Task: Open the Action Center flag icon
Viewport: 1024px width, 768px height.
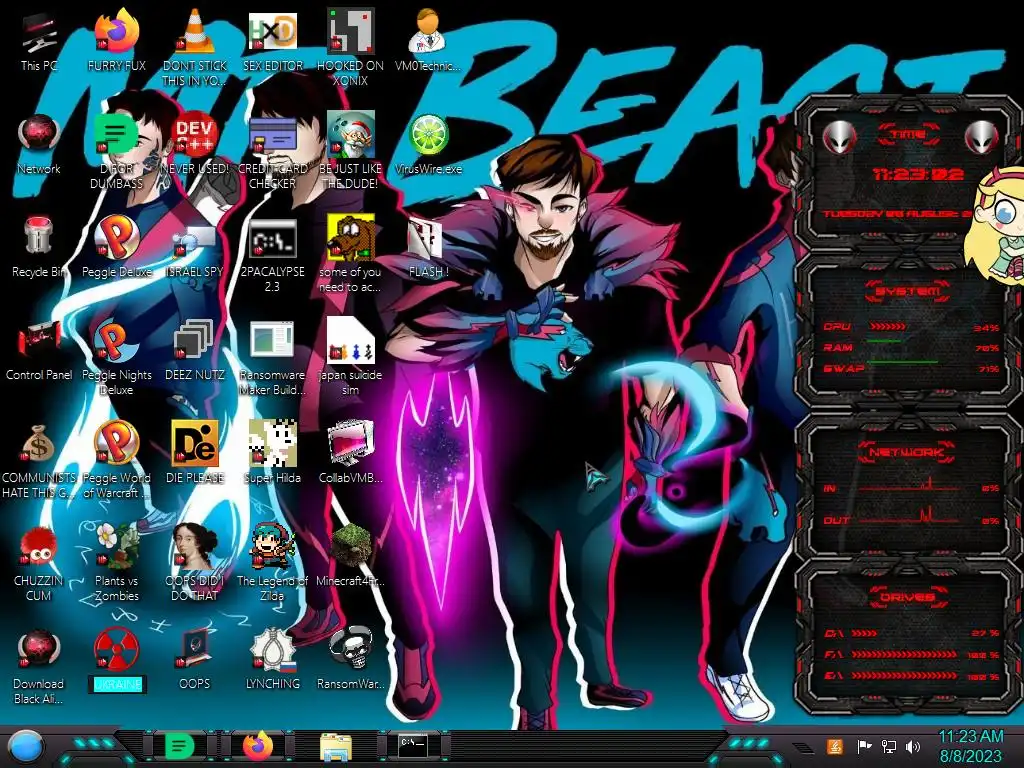Action: (864, 746)
